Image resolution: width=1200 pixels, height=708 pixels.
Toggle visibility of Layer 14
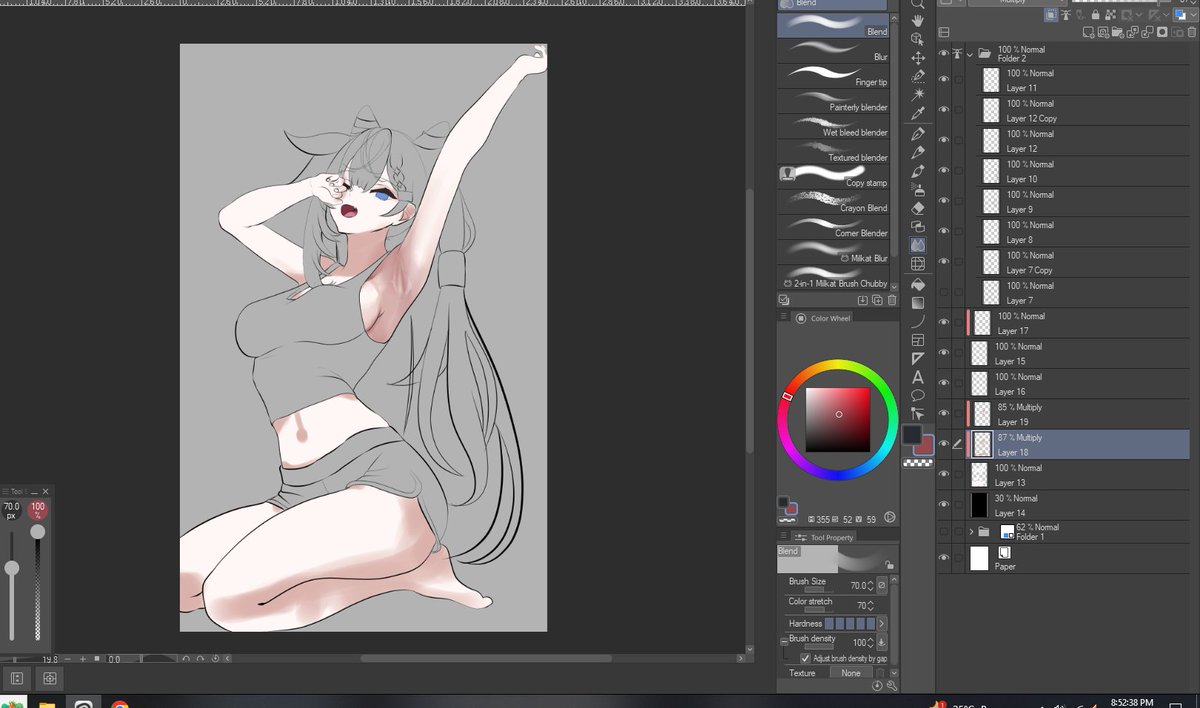point(944,504)
